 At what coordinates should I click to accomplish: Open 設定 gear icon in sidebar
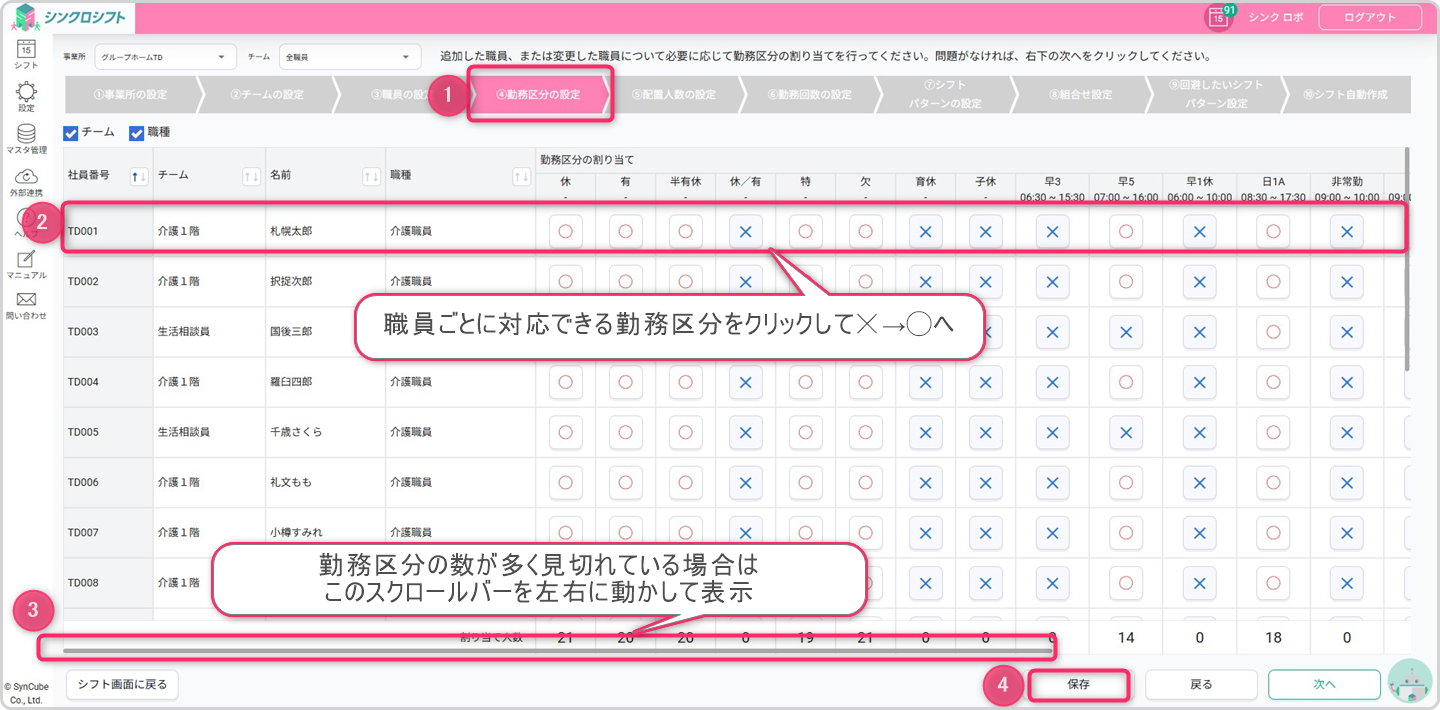(x=27, y=92)
